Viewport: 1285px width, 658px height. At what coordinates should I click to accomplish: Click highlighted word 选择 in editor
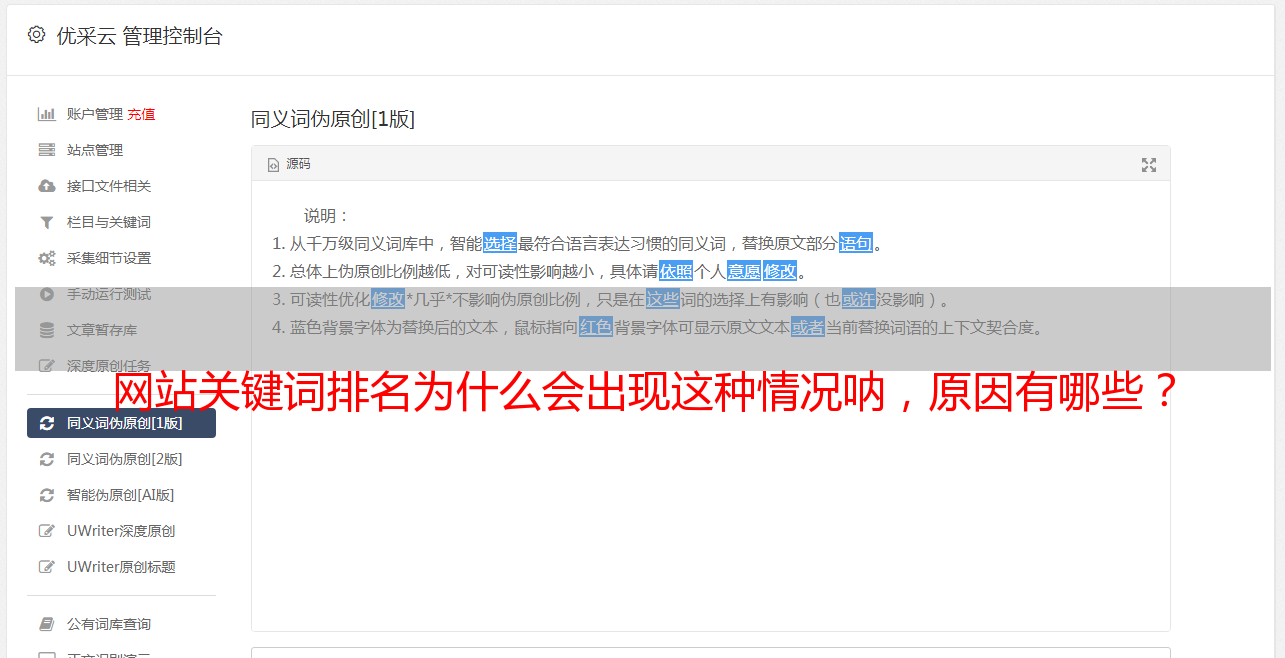coord(500,243)
